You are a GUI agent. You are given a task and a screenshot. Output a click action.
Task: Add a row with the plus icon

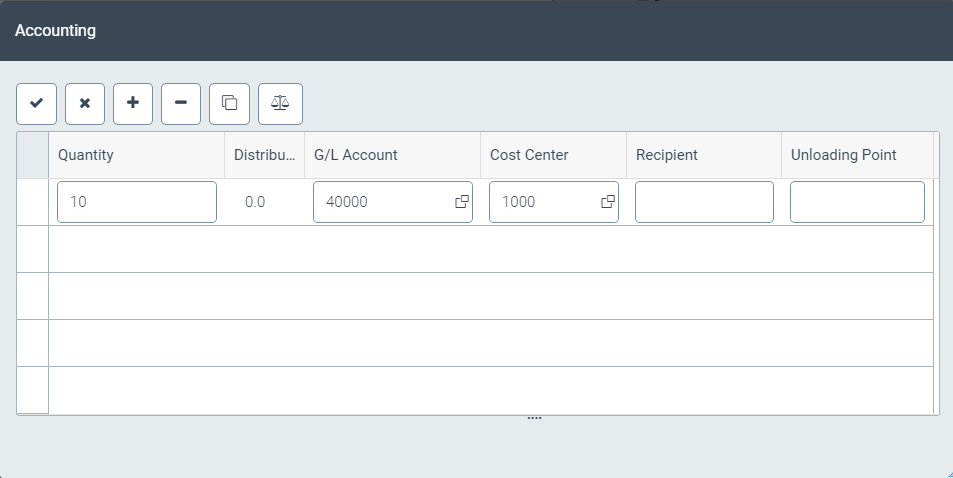133,104
